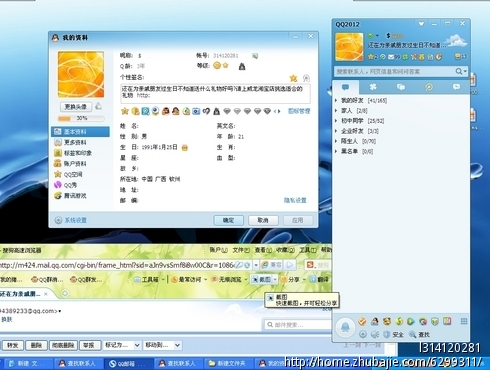Image resolution: width=490 pixels, height=370 pixels.
Task: Click the profile avatar picture in 我的资料 window
Action: [x=81, y=74]
